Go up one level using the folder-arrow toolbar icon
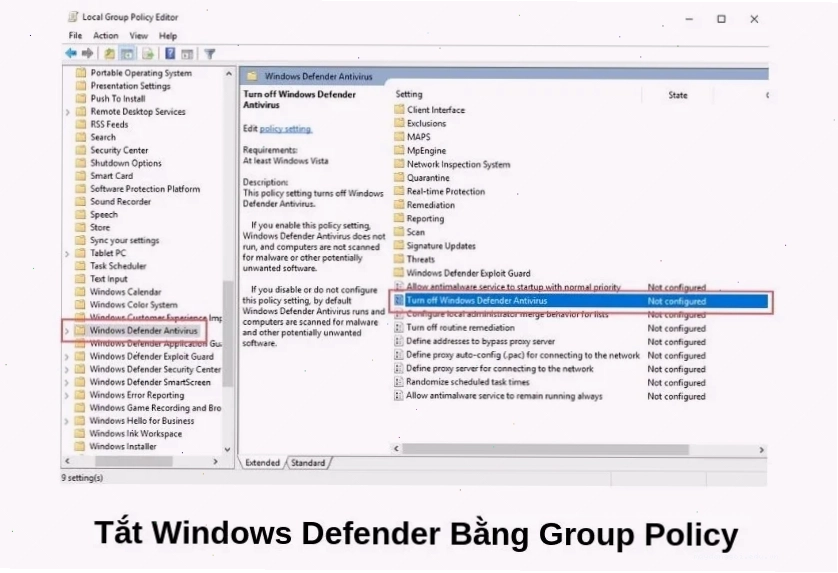This screenshot has height=573, width=838. point(109,53)
